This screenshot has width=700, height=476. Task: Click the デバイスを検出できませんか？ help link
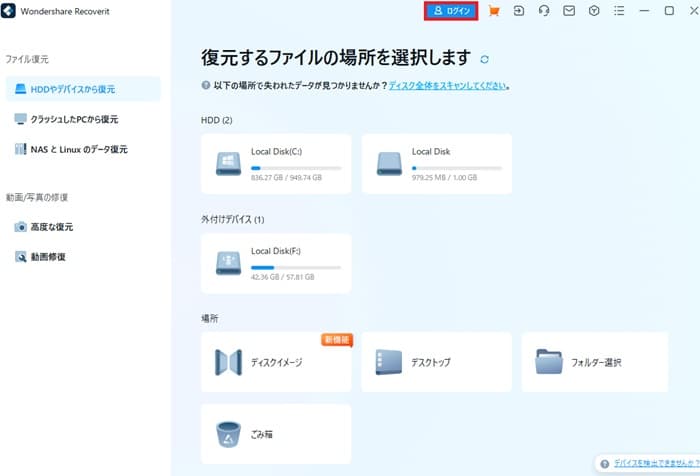(x=657, y=463)
